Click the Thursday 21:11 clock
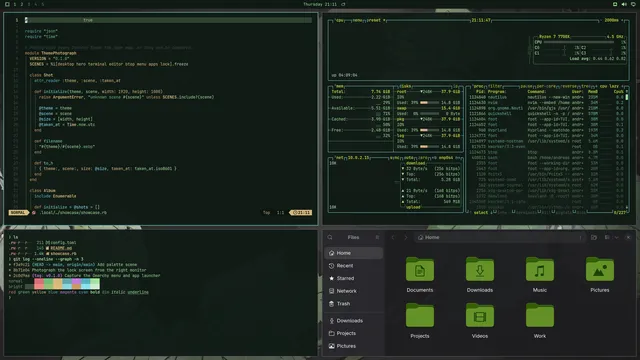 coord(320,4)
